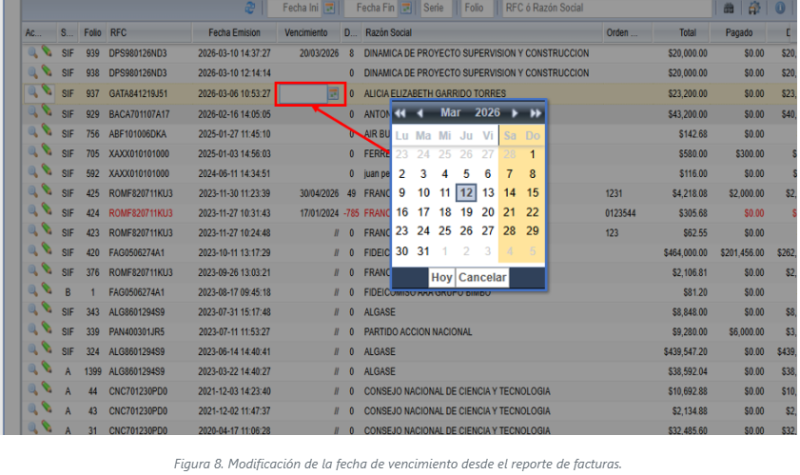Click the calendar icon in folio 937's Vencimiento field
Viewport: 800px width, 475px height.
333,94
